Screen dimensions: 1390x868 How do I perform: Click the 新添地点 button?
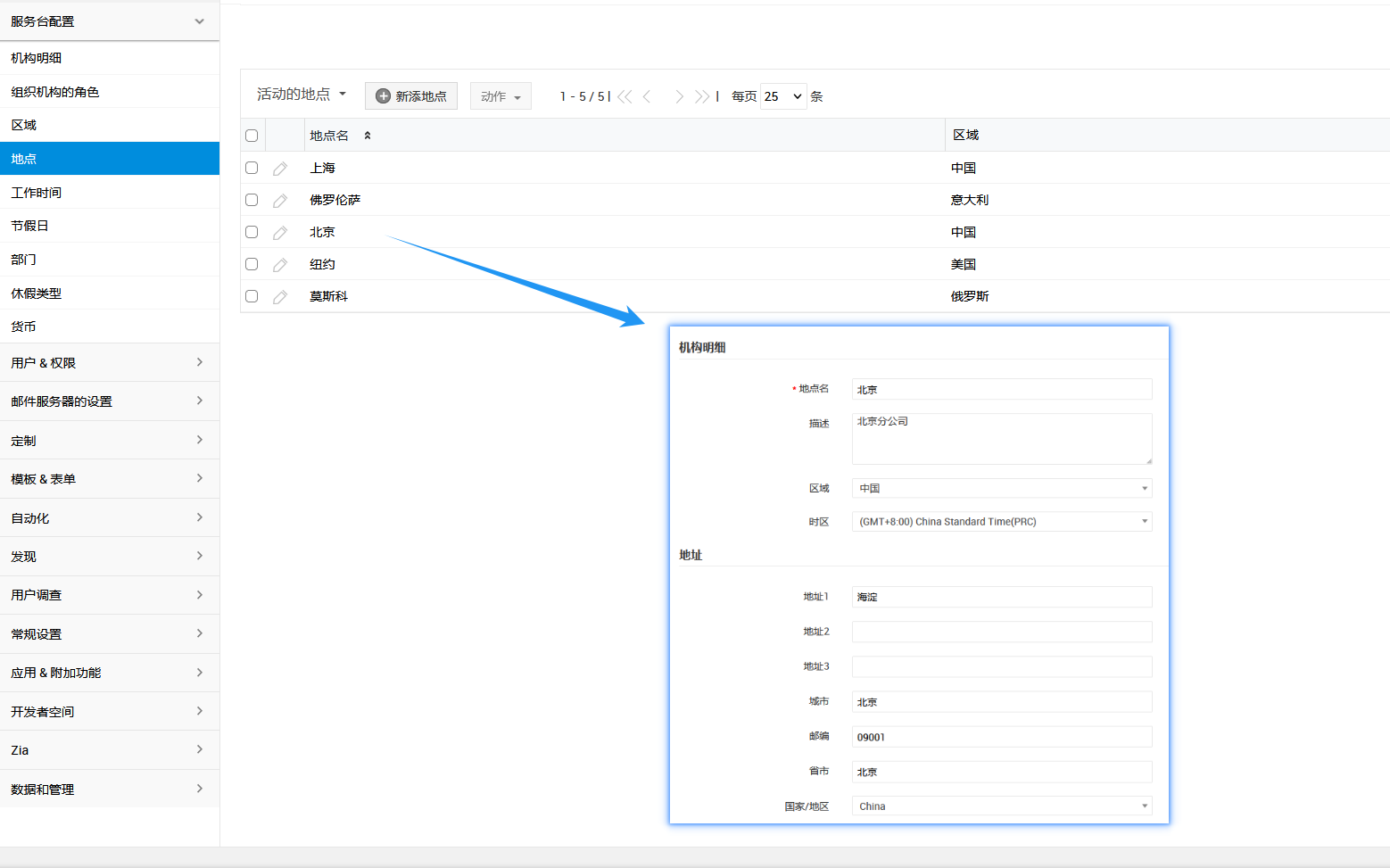coord(410,95)
